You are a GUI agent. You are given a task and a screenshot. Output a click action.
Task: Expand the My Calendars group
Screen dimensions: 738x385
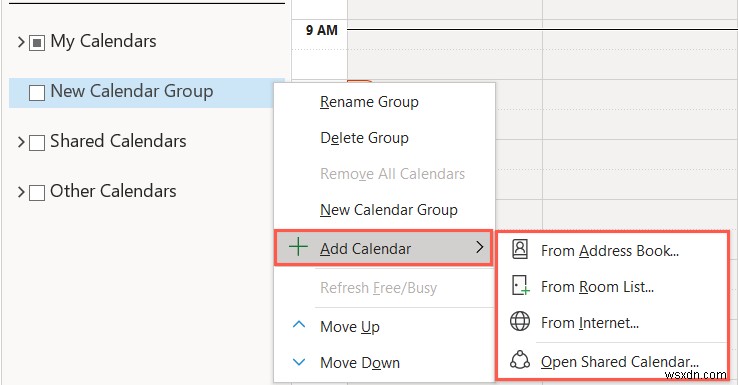coord(21,42)
